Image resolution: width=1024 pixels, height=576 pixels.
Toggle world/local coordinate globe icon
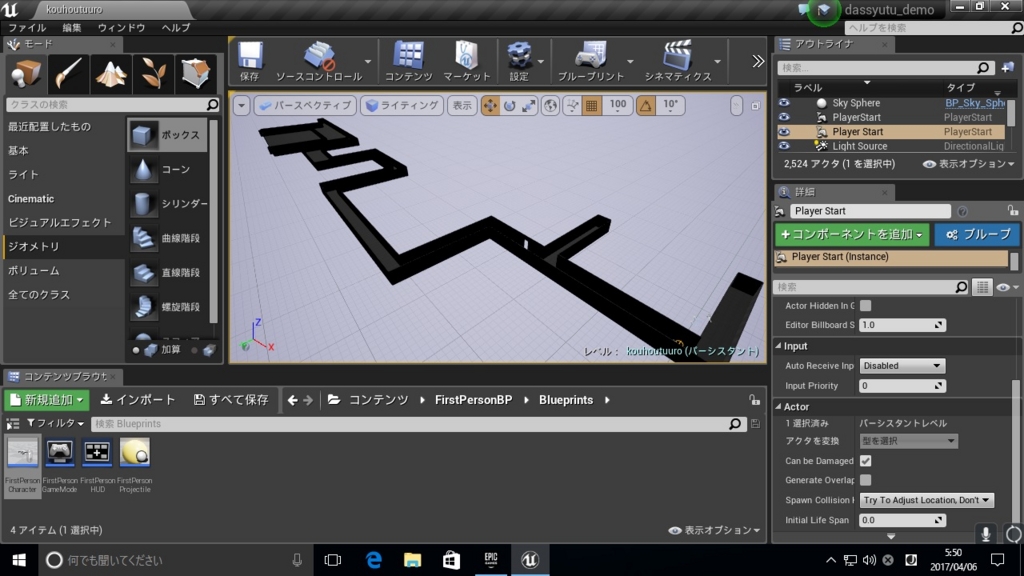[551, 106]
